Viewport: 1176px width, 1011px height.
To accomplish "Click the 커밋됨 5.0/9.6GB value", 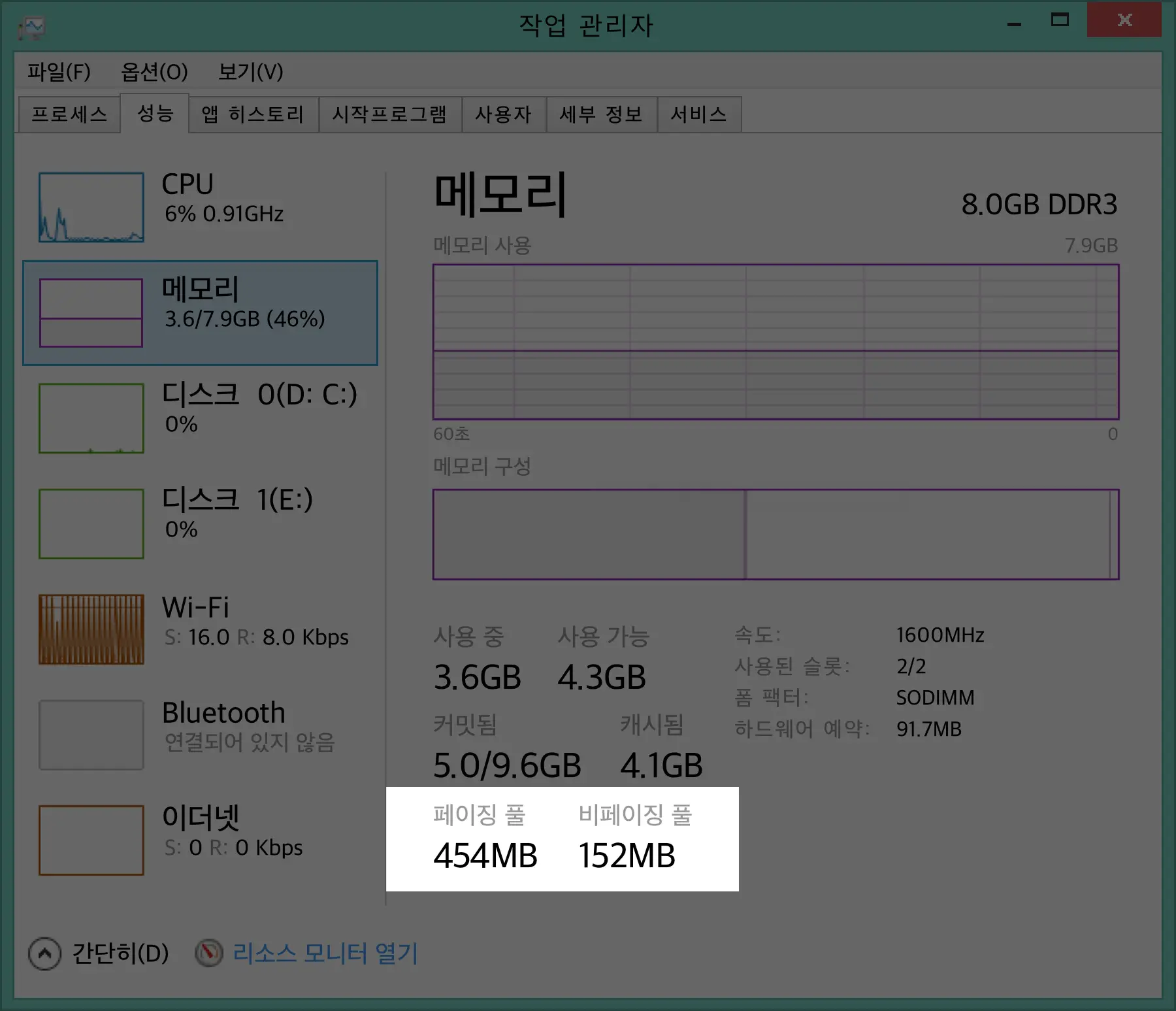I will [x=507, y=765].
